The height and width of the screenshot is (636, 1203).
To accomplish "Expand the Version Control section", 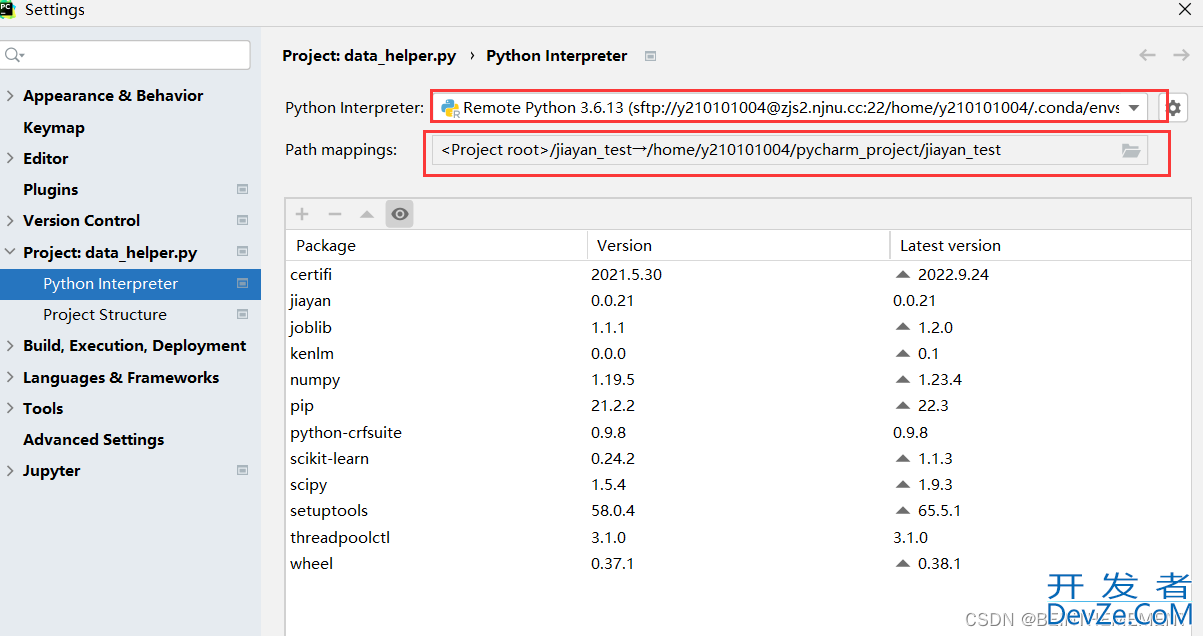I will [10, 220].
